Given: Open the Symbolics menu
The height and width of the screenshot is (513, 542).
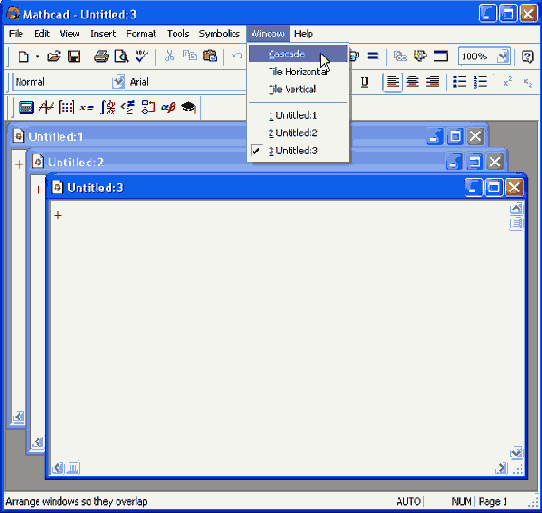Looking at the screenshot, I should pyautogui.click(x=219, y=34).
